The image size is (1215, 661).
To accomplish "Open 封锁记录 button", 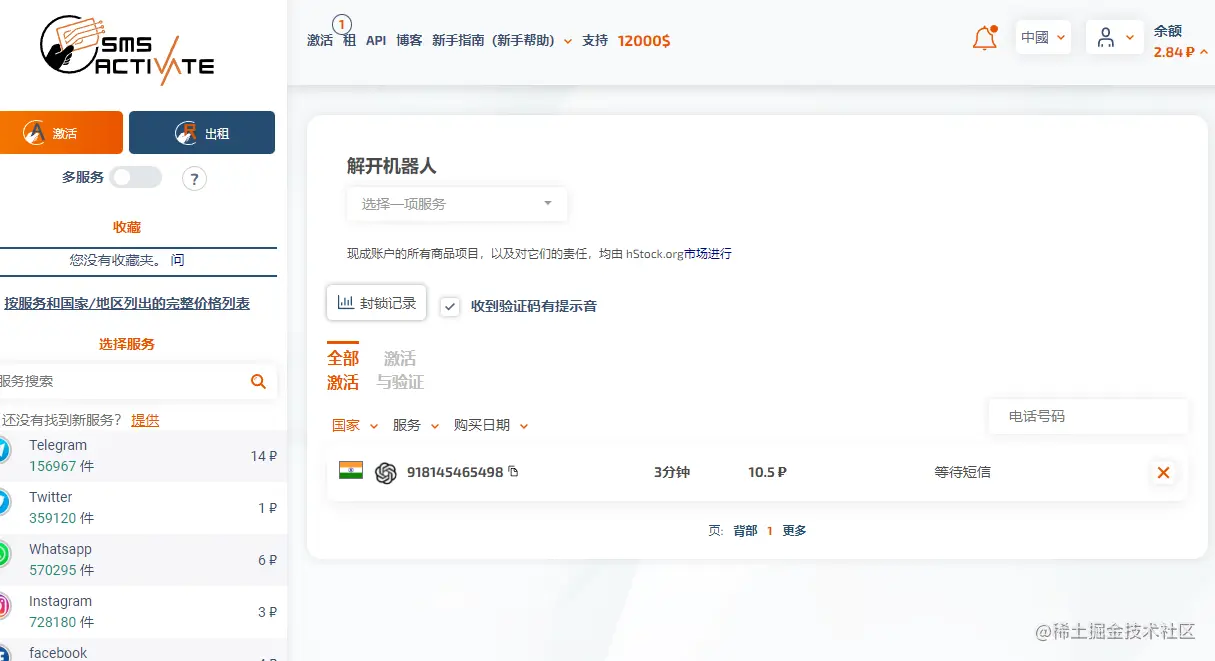I will (377, 303).
